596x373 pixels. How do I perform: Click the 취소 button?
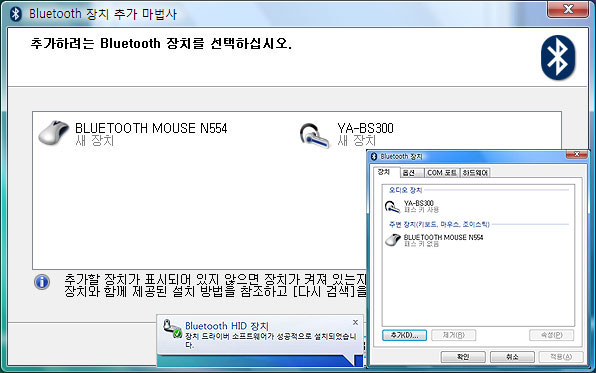[x=512, y=357]
